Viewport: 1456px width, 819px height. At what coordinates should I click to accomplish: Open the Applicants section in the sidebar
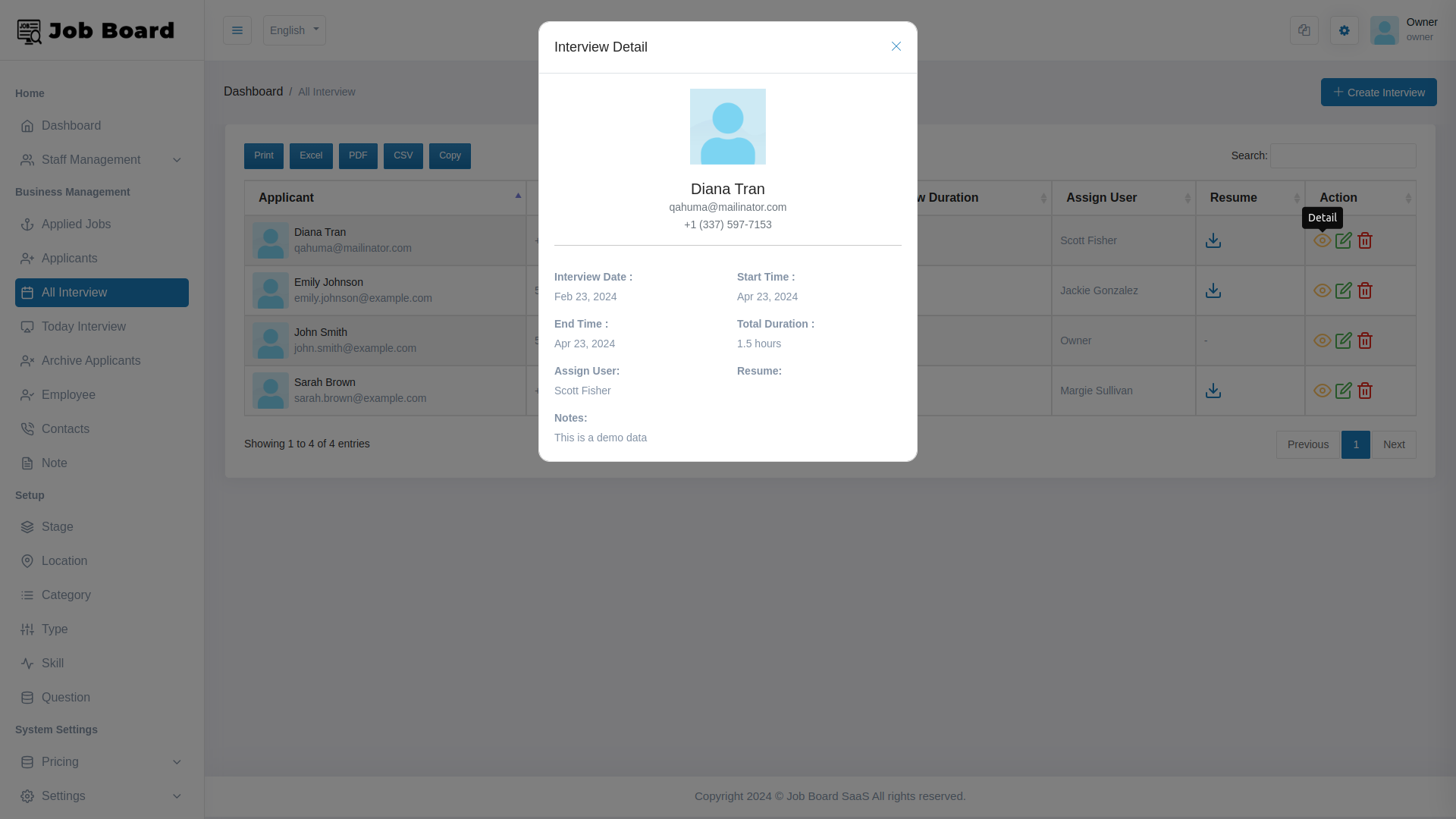pos(69,259)
